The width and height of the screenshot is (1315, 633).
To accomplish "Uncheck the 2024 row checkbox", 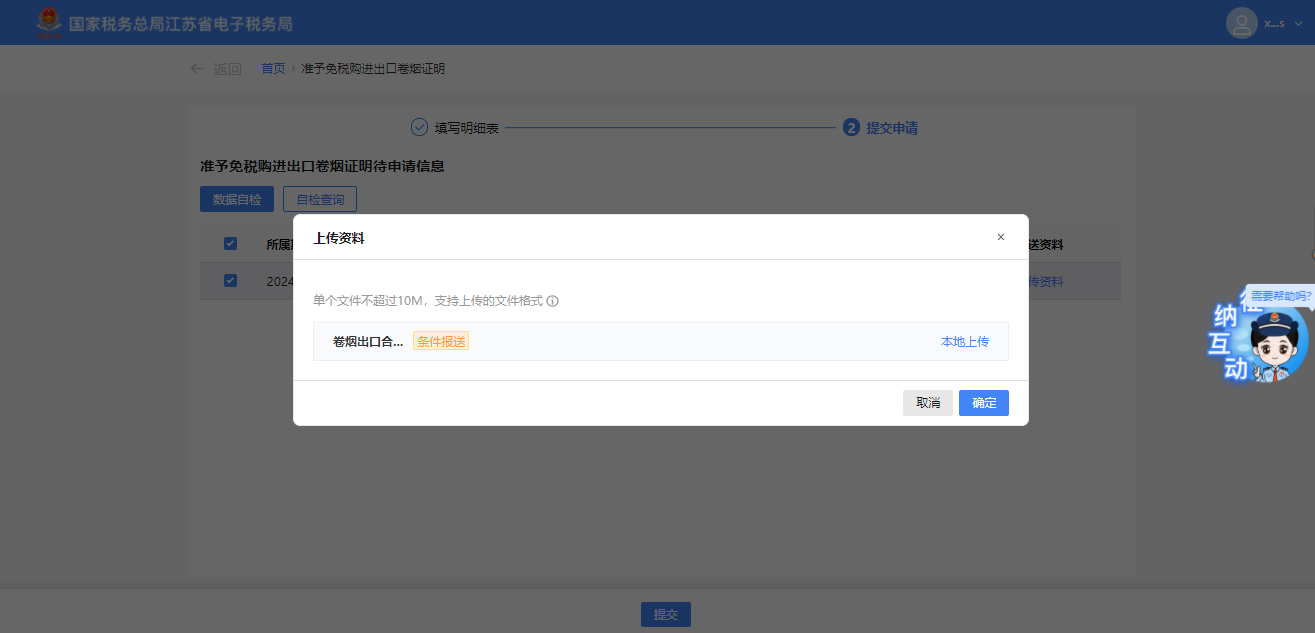I will point(230,281).
